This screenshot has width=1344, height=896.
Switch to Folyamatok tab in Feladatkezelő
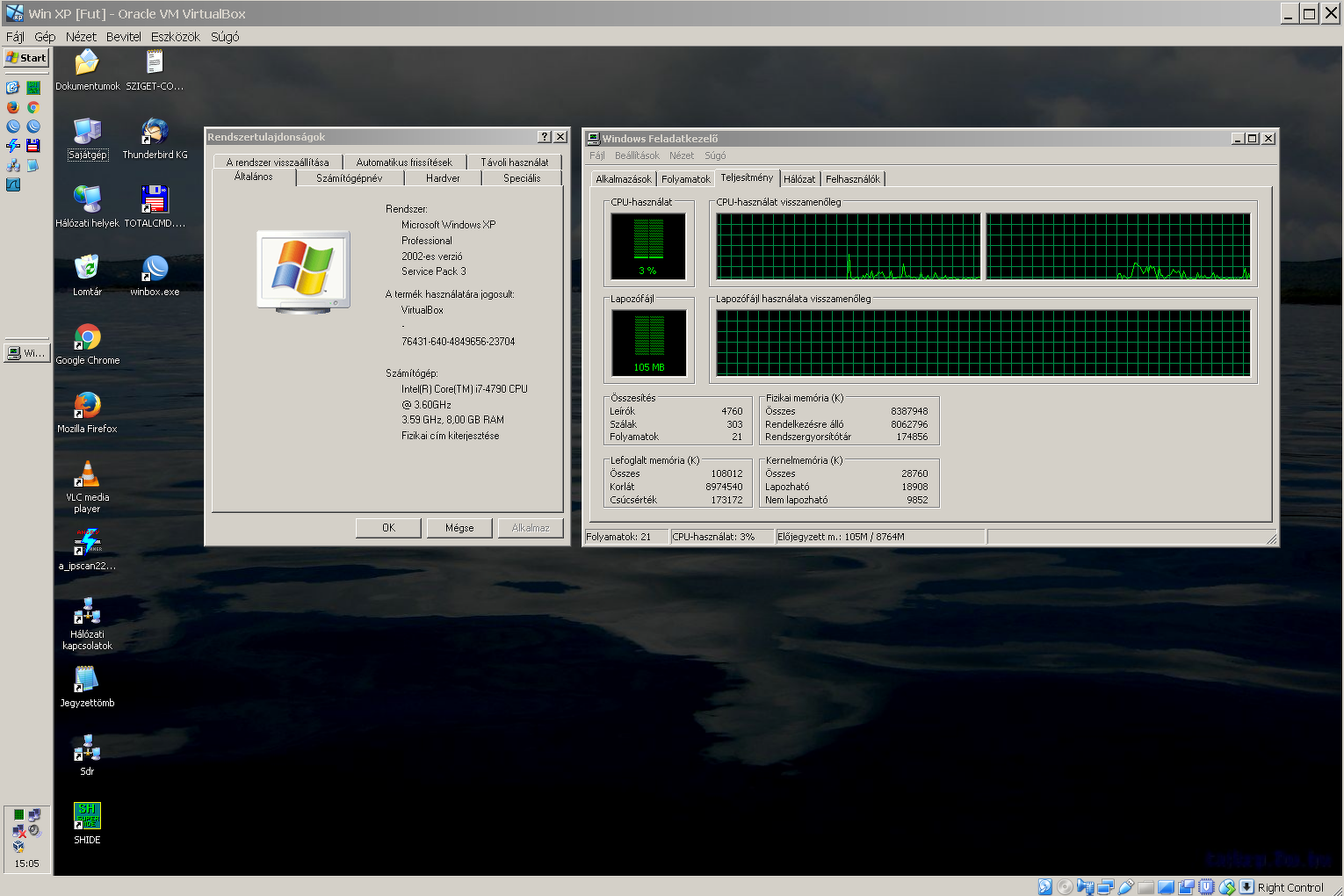pos(686,179)
